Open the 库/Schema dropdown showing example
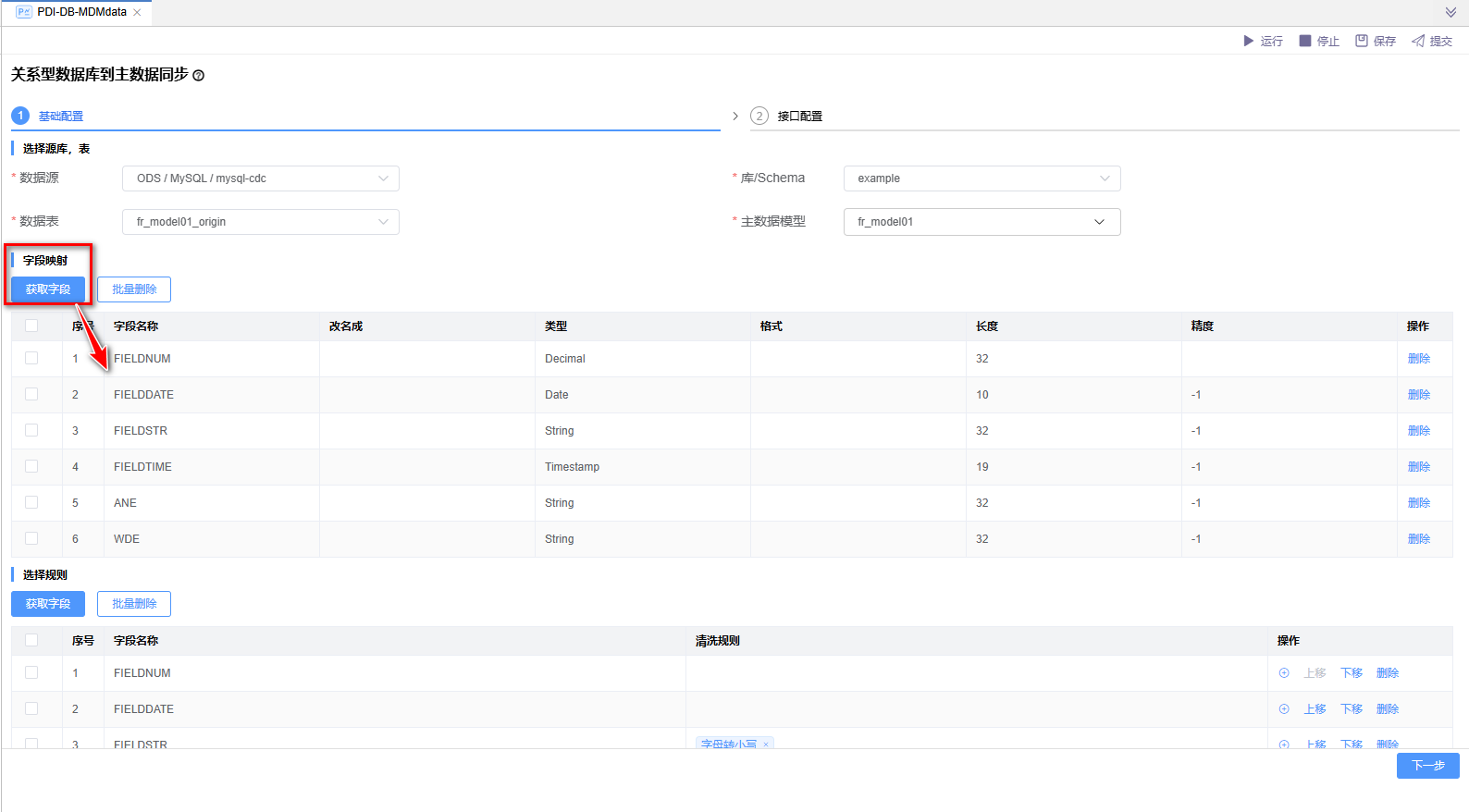The height and width of the screenshot is (812, 1469). pos(982,178)
